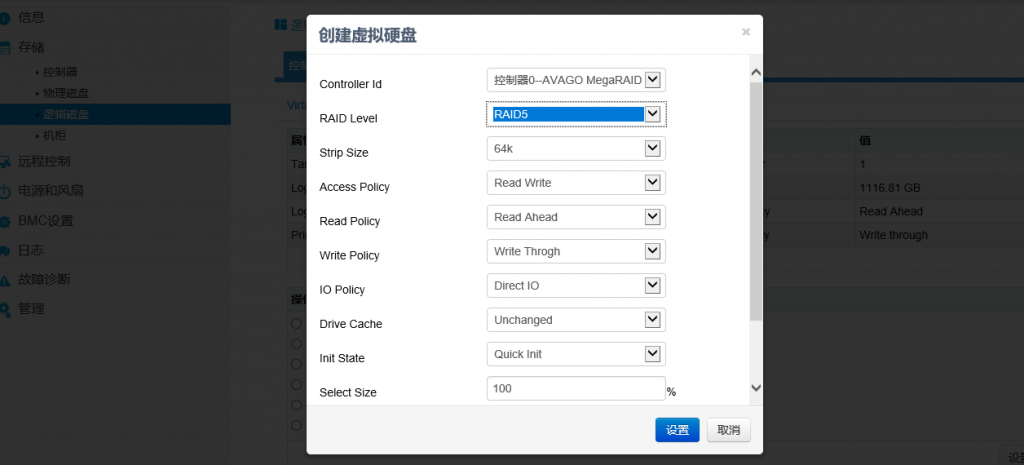Click the dialog scrollbar up arrow
The height and width of the screenshot is (465, 1024).
click(x=756, y=73)
